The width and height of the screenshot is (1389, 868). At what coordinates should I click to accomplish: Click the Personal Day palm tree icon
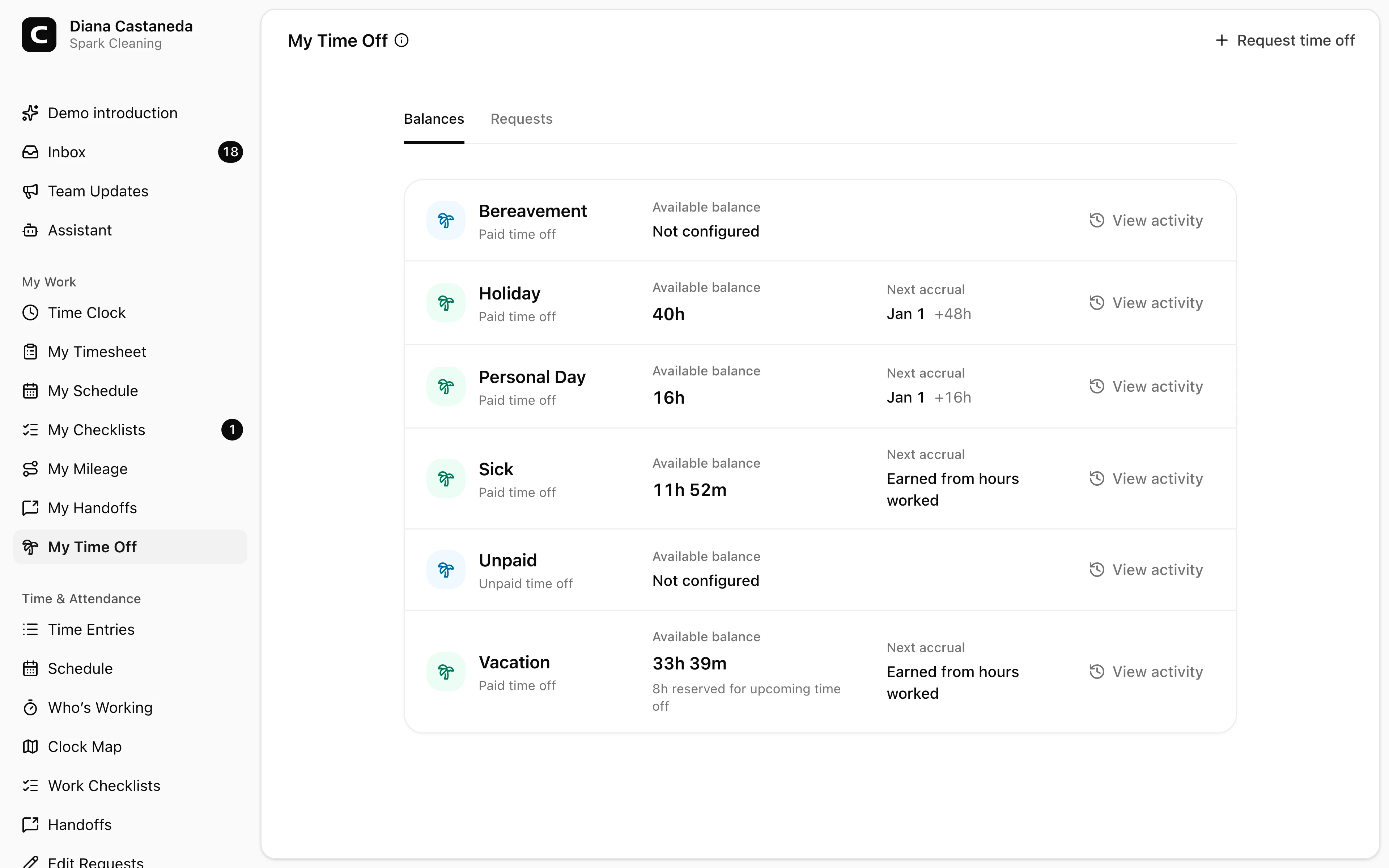click(x=446, y=386)
